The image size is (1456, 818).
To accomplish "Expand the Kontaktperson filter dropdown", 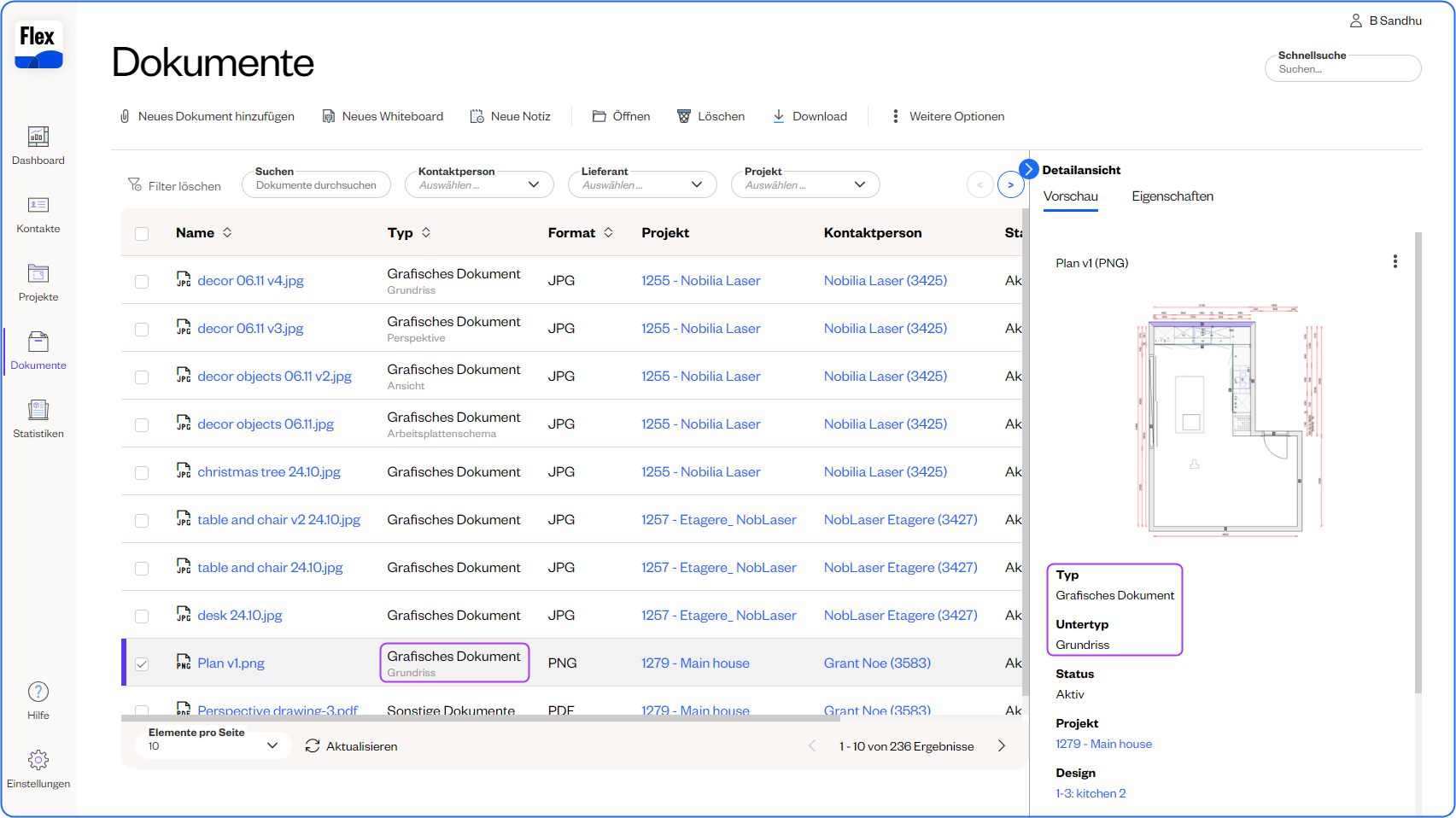I will click(x=479, y=184).
